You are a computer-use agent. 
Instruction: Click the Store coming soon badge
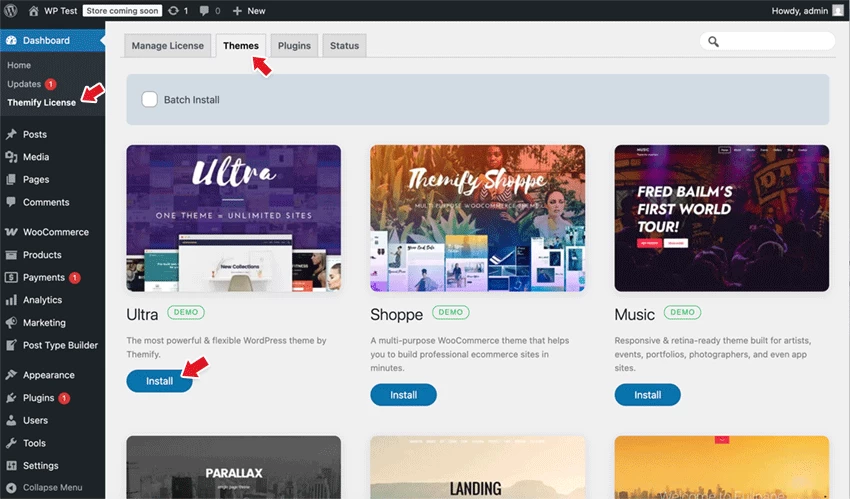click(x=123, y=11)
